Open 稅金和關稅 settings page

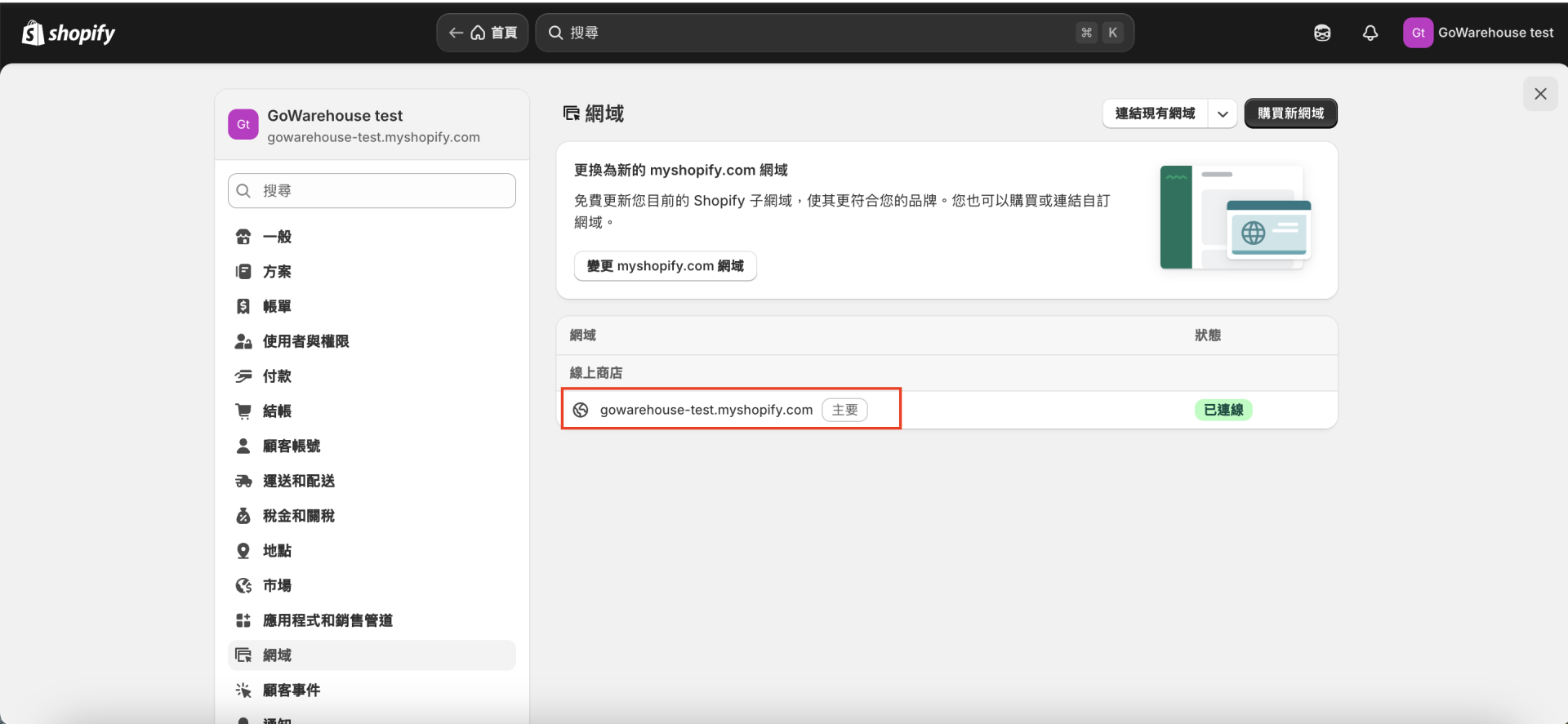point(298,516)
